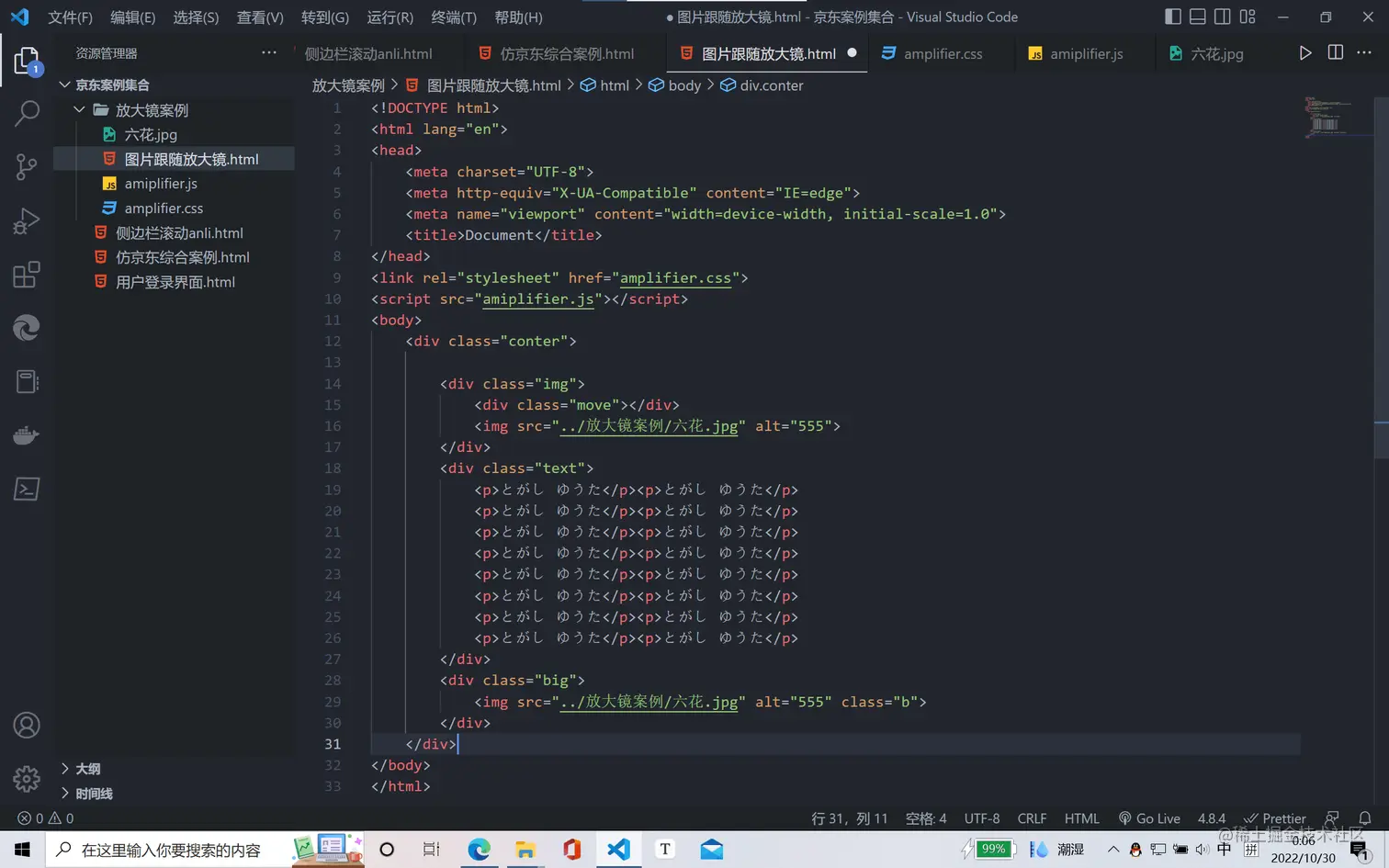Open the 运行(R) menu
The height and width of the screenshot is (868, 1389).
(390, 17)
